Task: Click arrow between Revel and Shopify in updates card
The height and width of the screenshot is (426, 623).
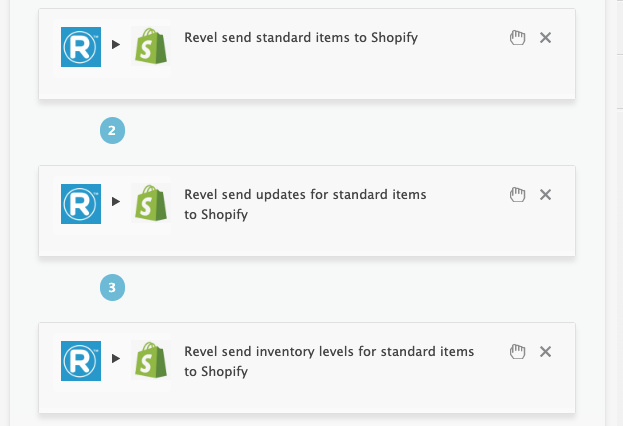Action: pyautogui.click(x=116, y=201)
